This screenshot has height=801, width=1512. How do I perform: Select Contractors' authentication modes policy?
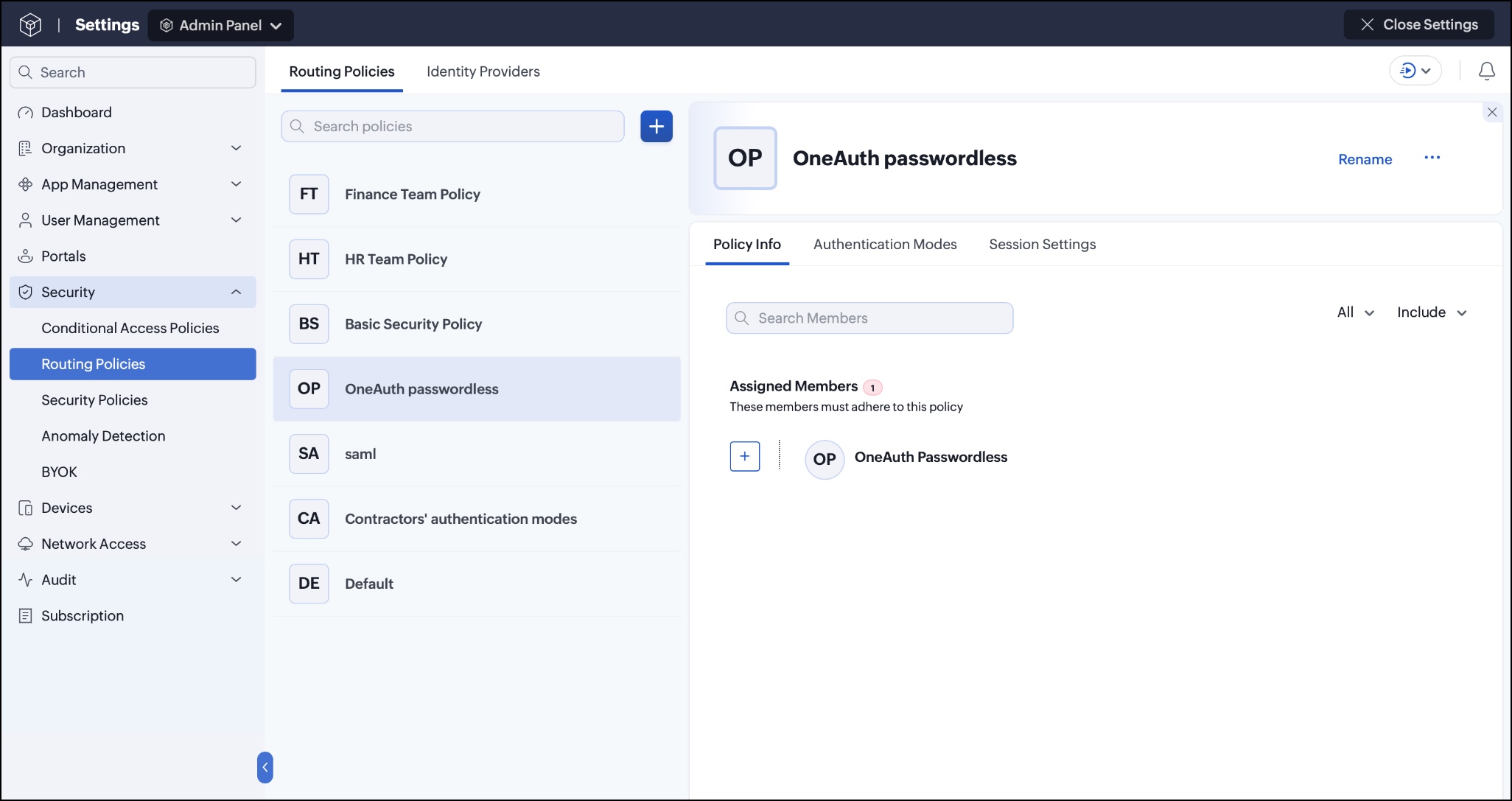[x=477, y=519]
